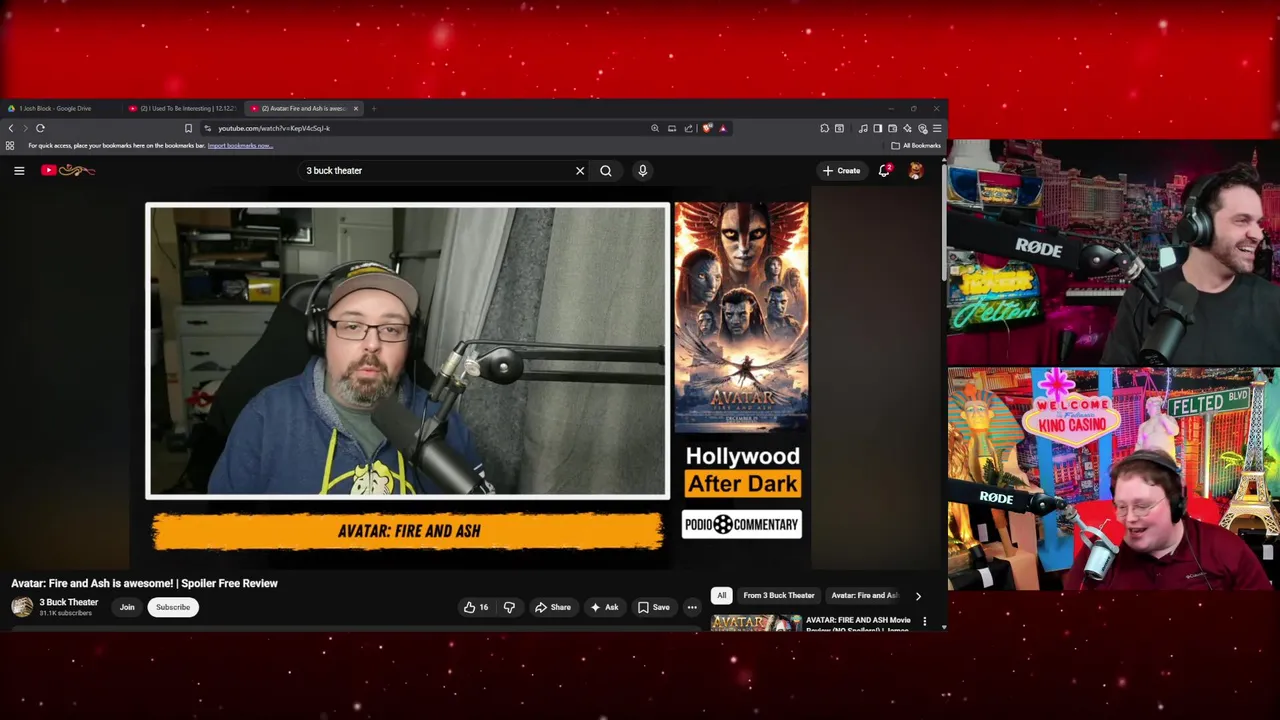
Task: Click the Ask button
Action: tap(604, 607)
